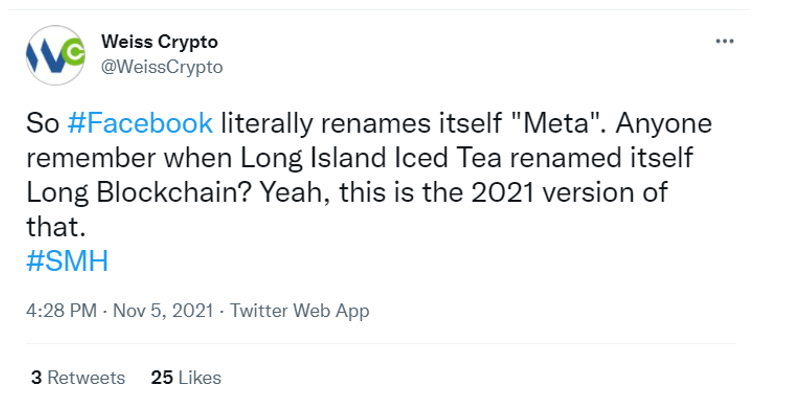Click the Nov 5, 2021 date

[163, 310]
